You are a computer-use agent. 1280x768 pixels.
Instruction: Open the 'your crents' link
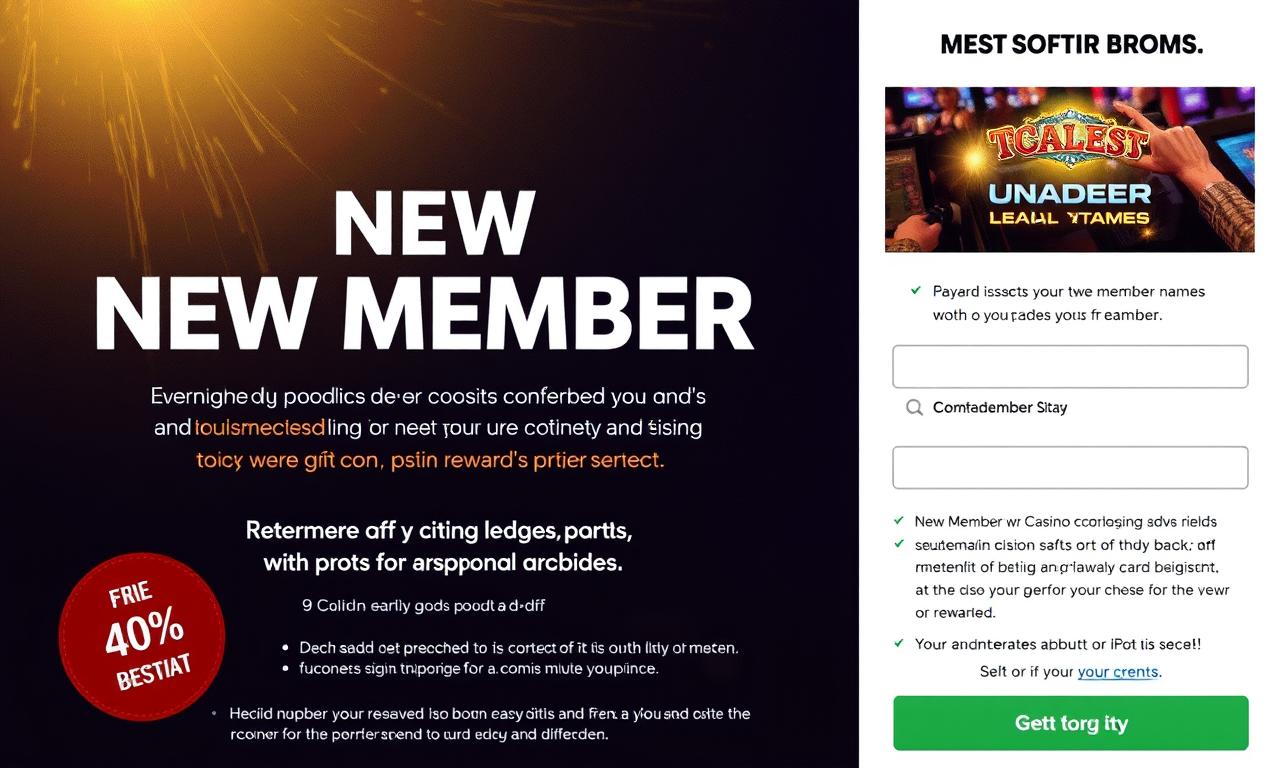1118,672
